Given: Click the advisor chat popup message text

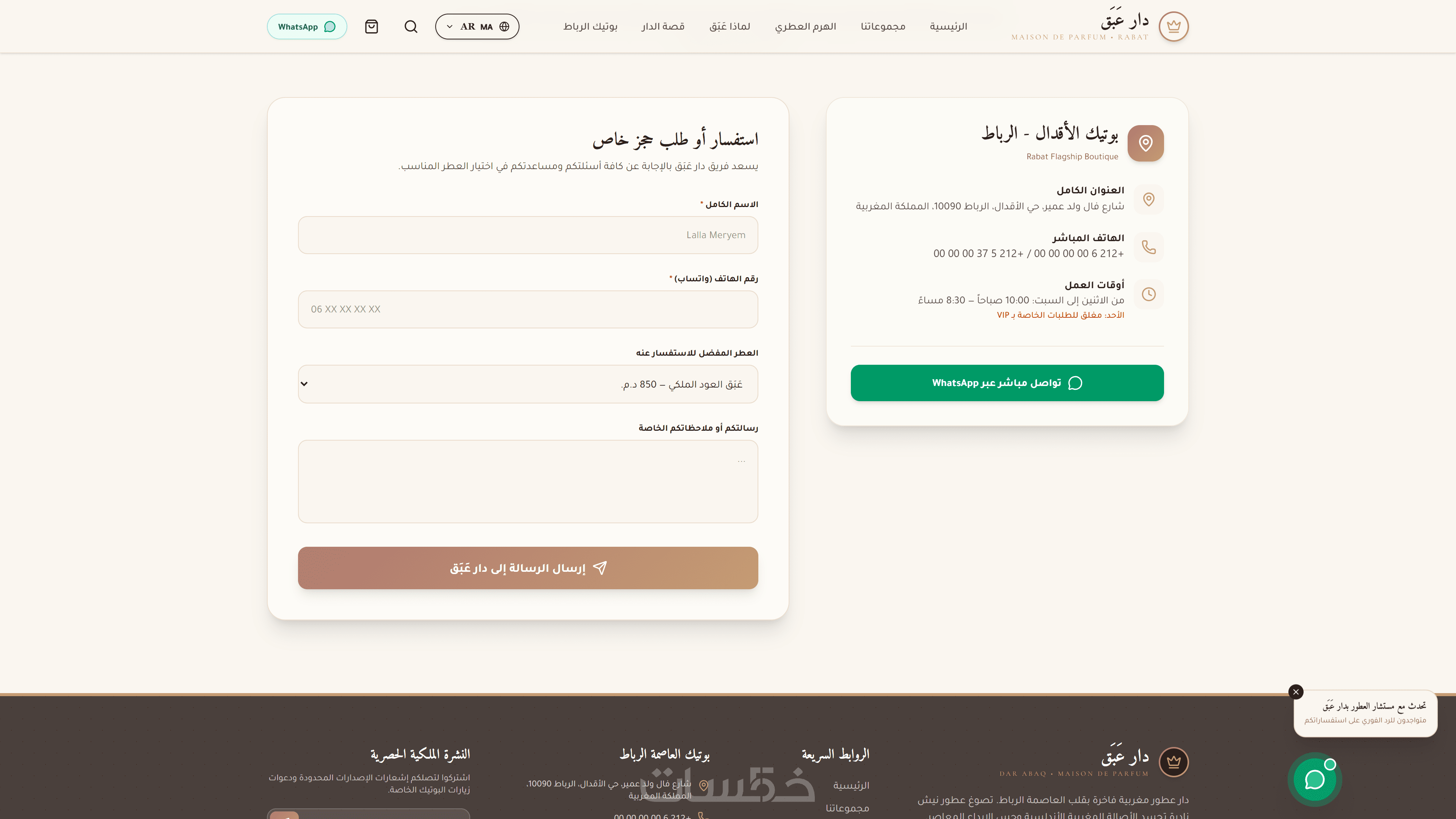Looking at the screenshot, I should click(x=1365, y=720).
